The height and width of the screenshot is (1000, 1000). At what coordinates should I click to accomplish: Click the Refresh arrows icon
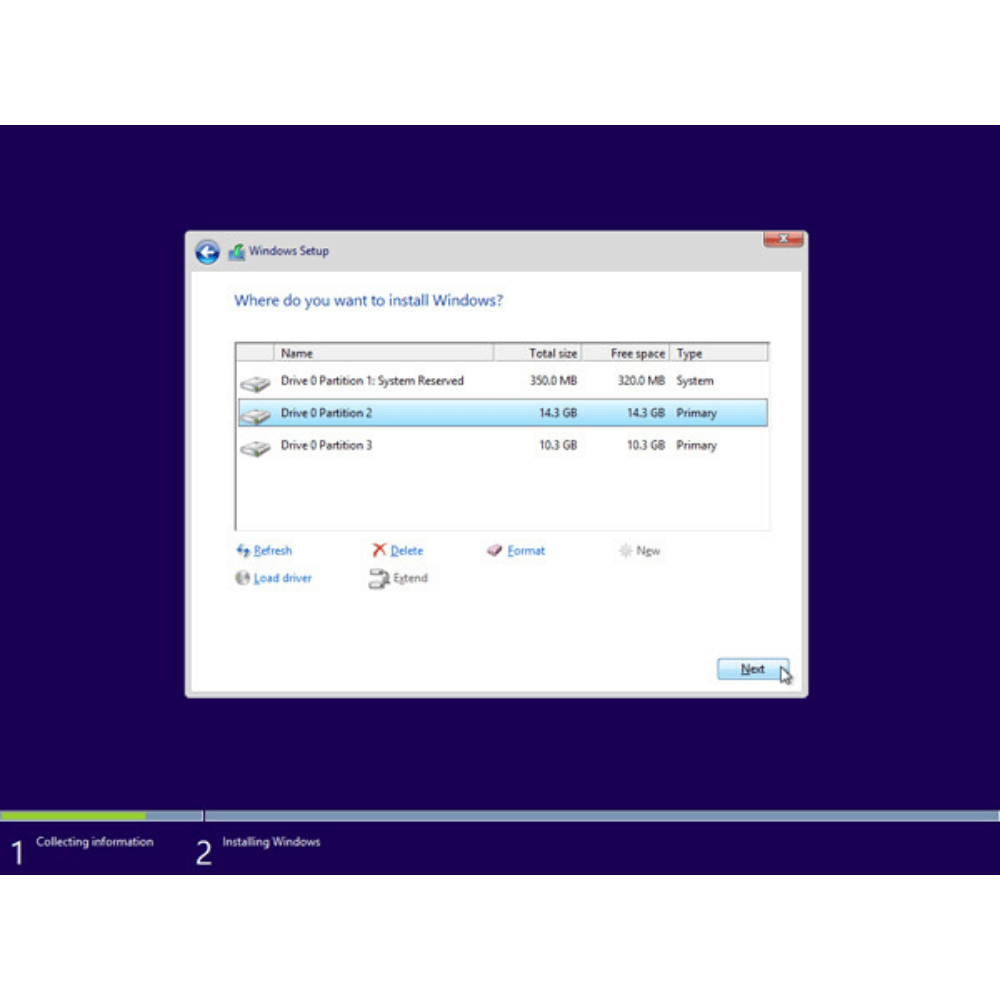pos(243,551)
